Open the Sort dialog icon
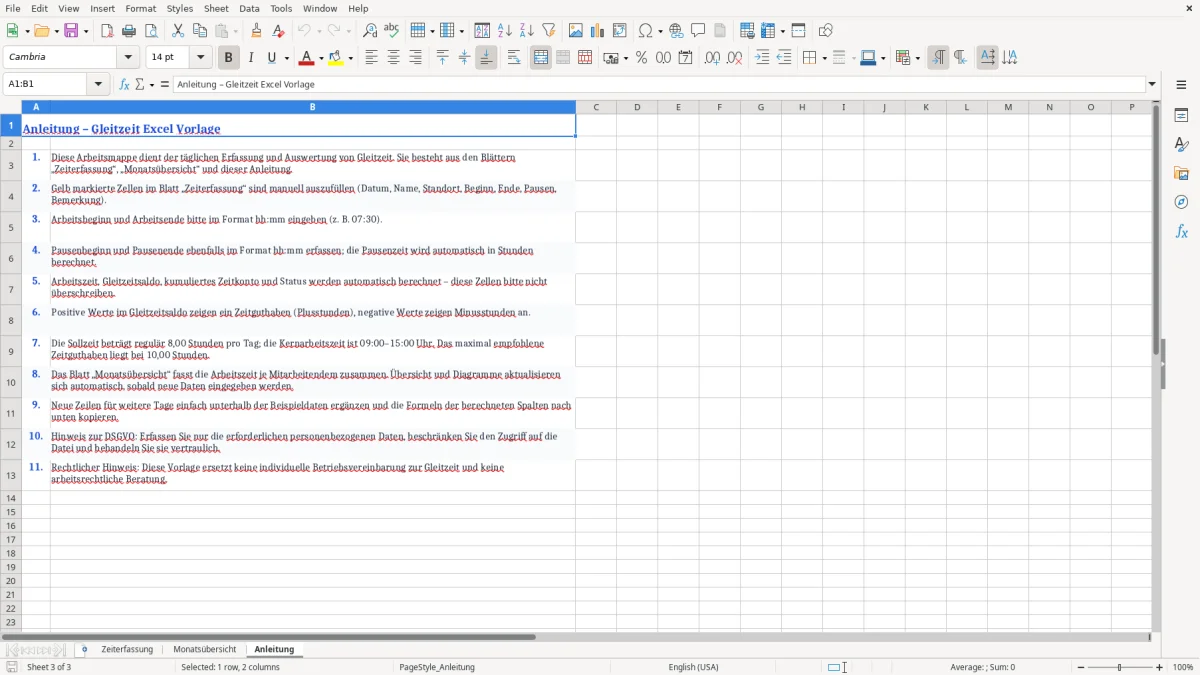The width and height of the screenshot is (1200, 675). [482, 31]
